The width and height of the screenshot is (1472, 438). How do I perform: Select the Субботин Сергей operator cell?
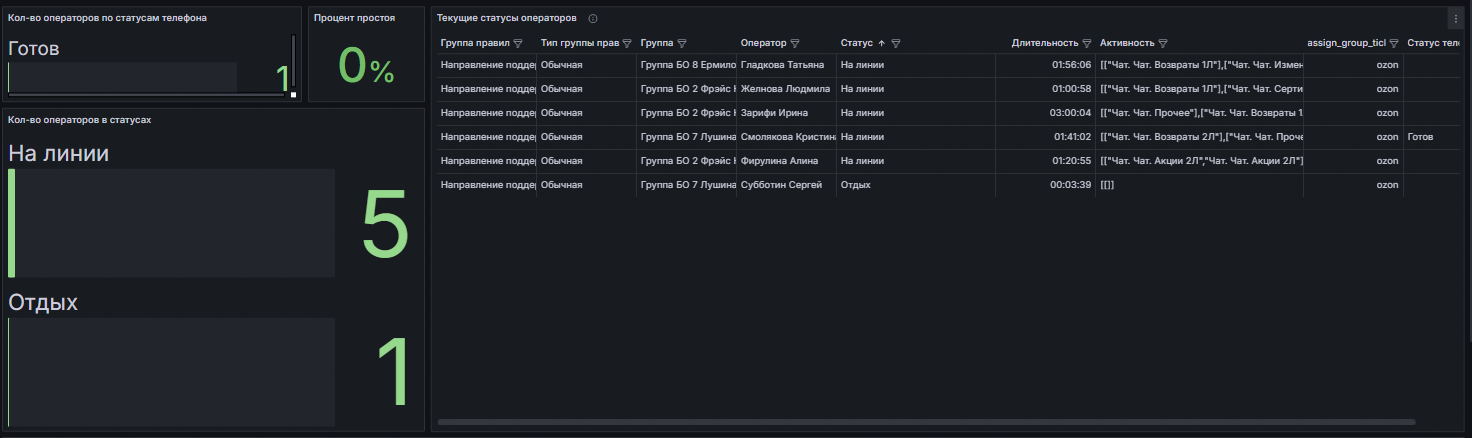coord(781,185)
